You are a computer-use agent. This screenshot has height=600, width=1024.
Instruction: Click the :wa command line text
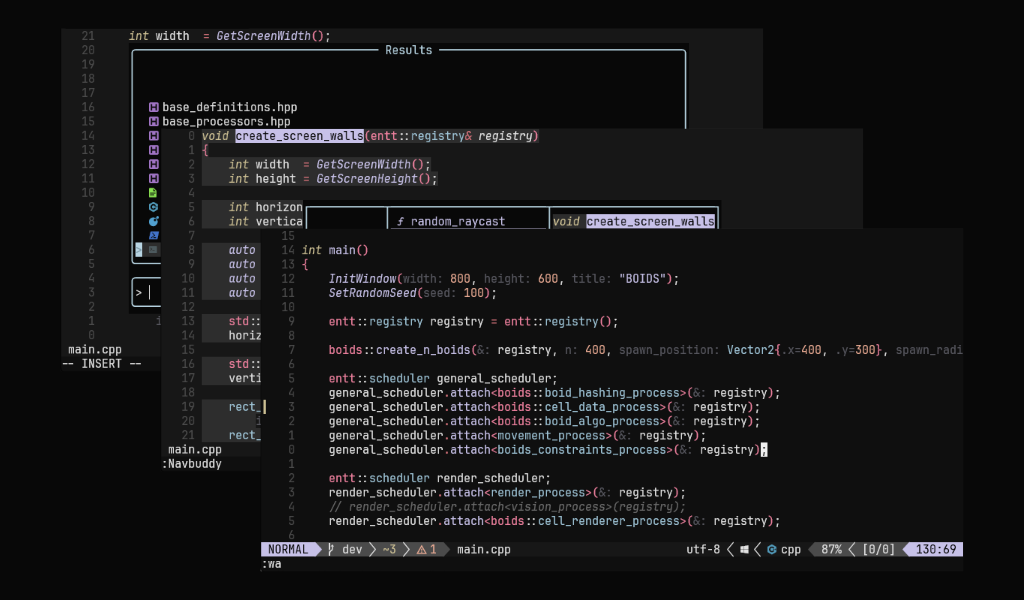[272, 564]
